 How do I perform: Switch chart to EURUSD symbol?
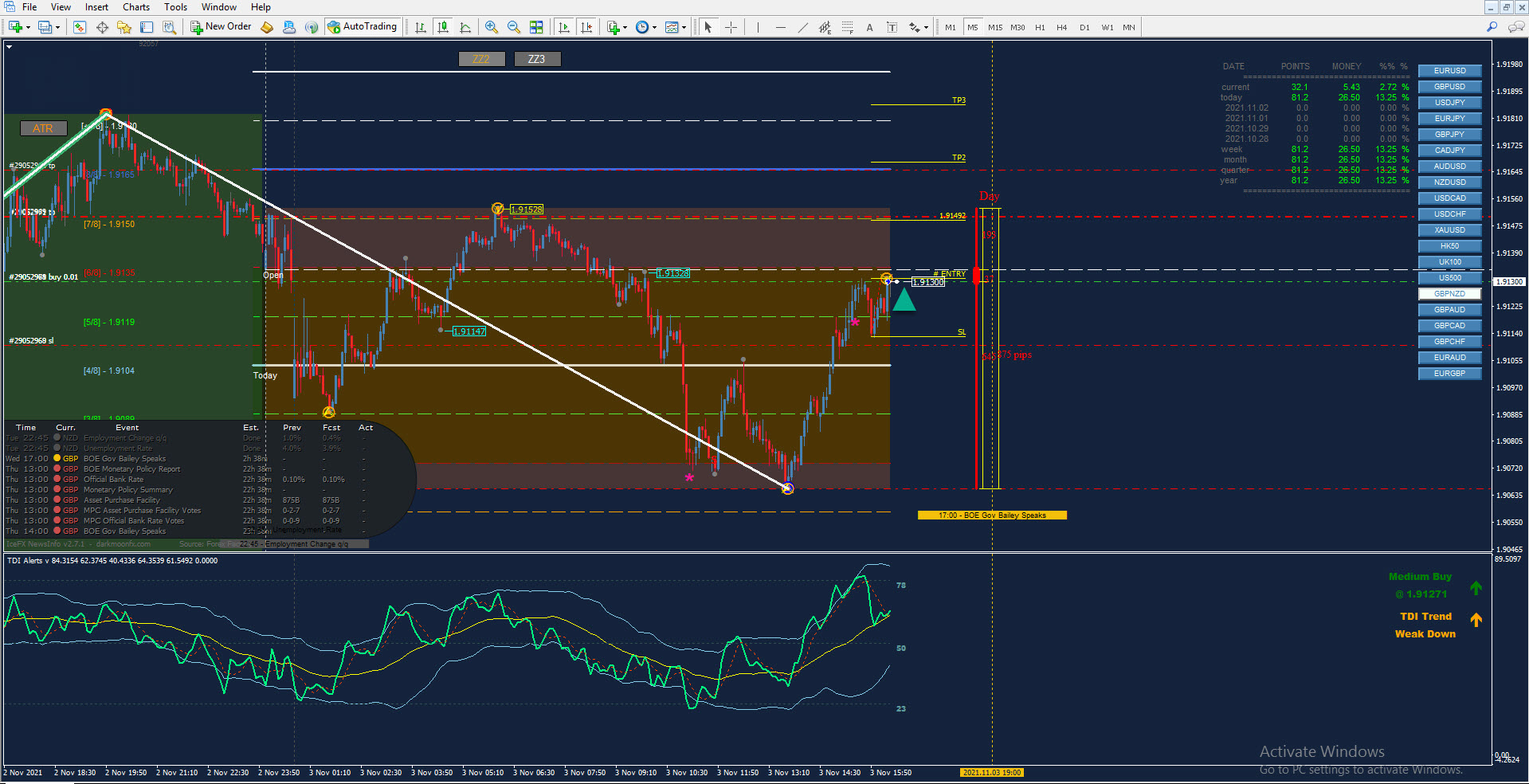[1449, 71]
